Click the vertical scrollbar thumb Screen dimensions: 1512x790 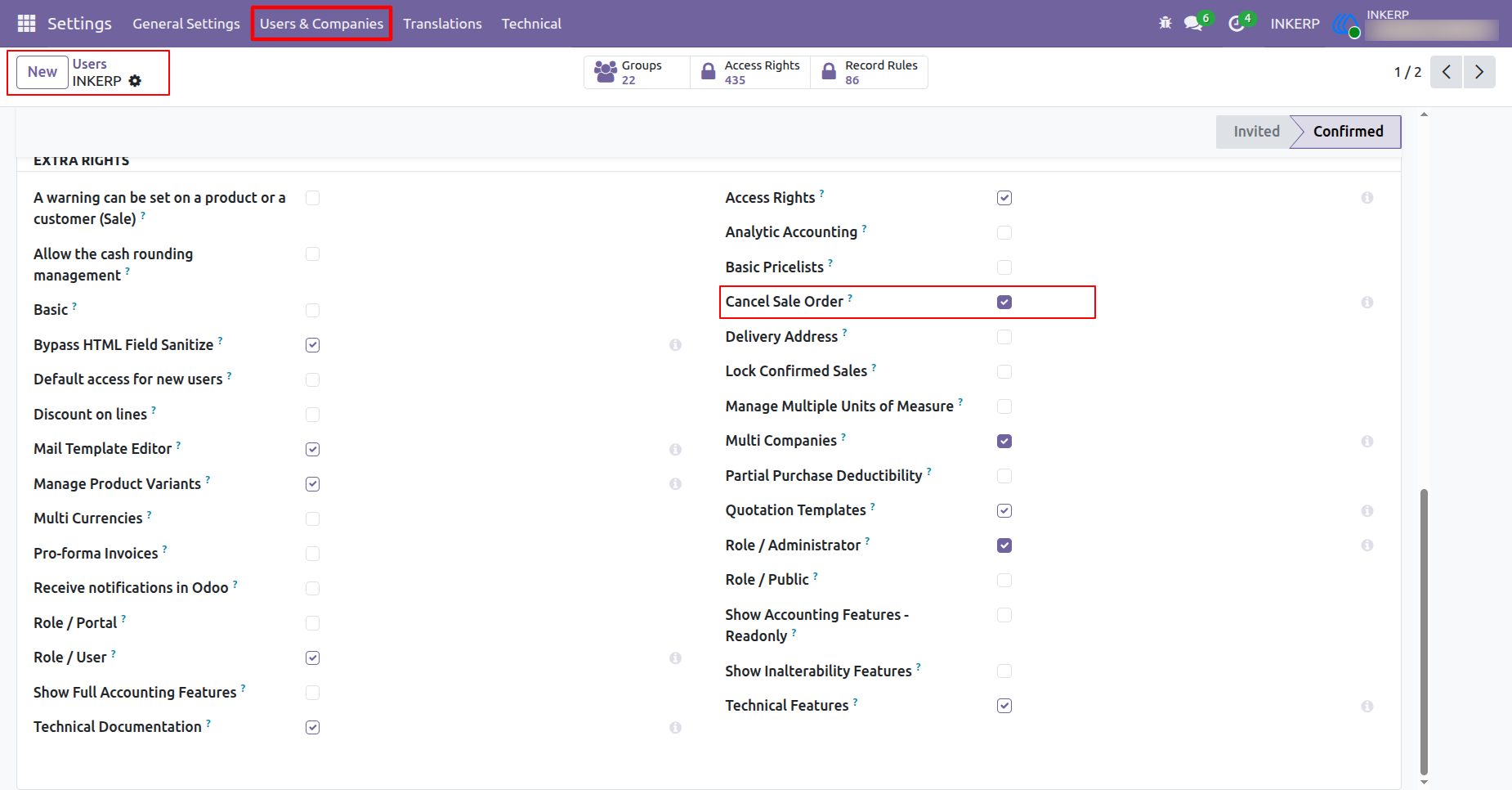click(x=1424, y=631)
